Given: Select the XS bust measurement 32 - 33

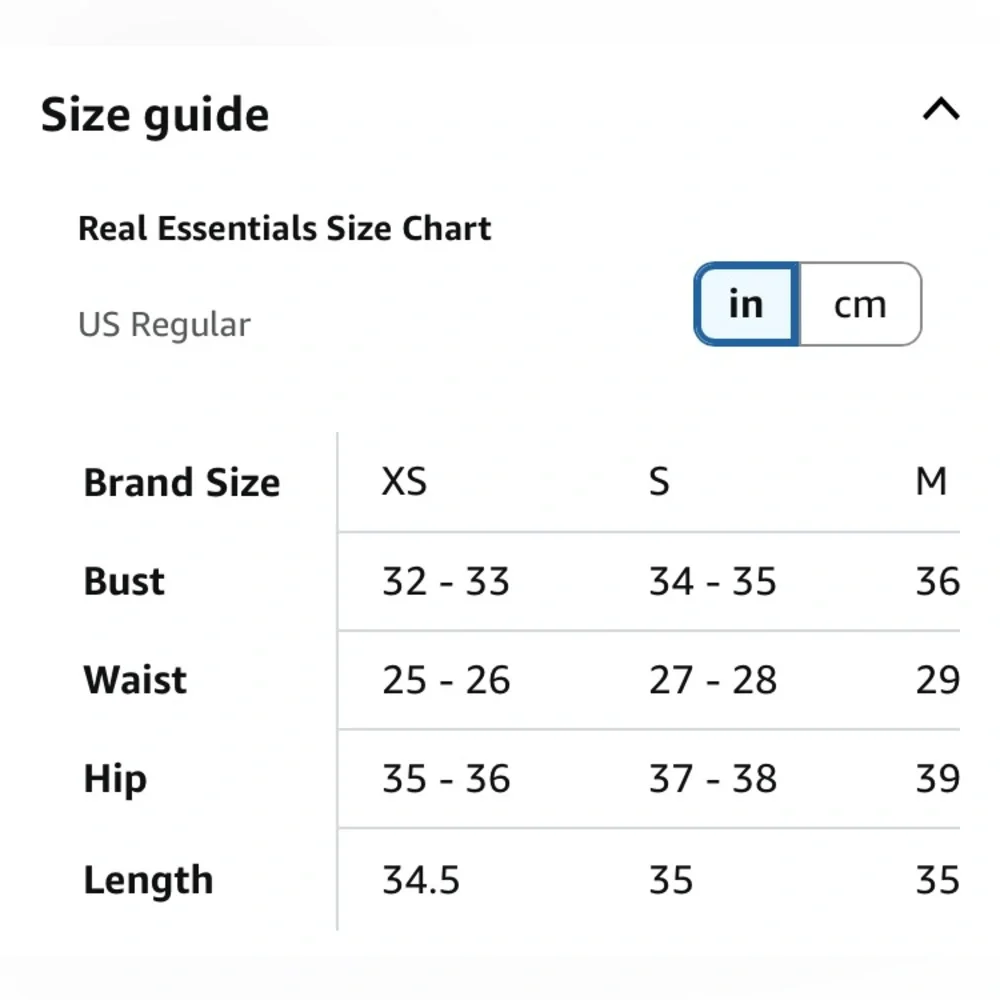Looking at the screenshot, I should coord(446,581).
